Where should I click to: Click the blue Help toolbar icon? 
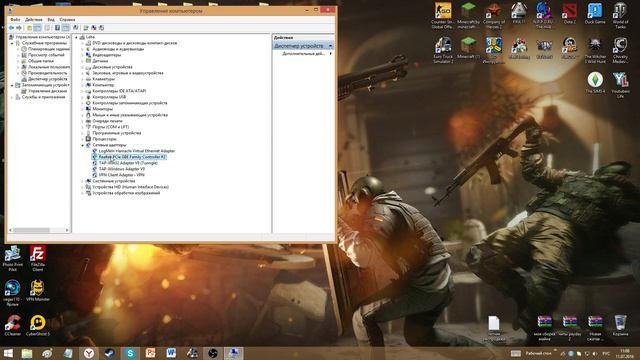(x=57, y=28)
